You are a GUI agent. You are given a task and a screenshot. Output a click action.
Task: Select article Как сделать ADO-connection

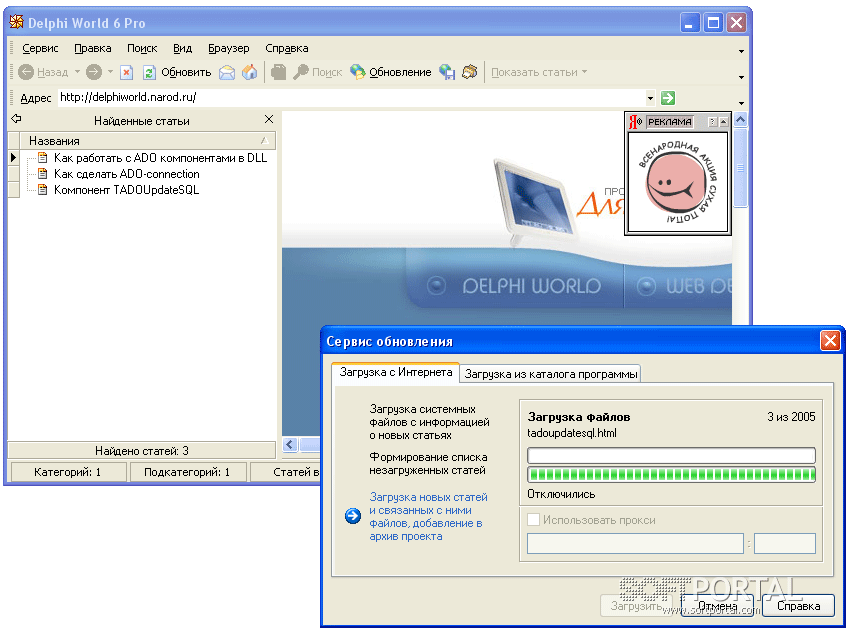pos(127,174)
